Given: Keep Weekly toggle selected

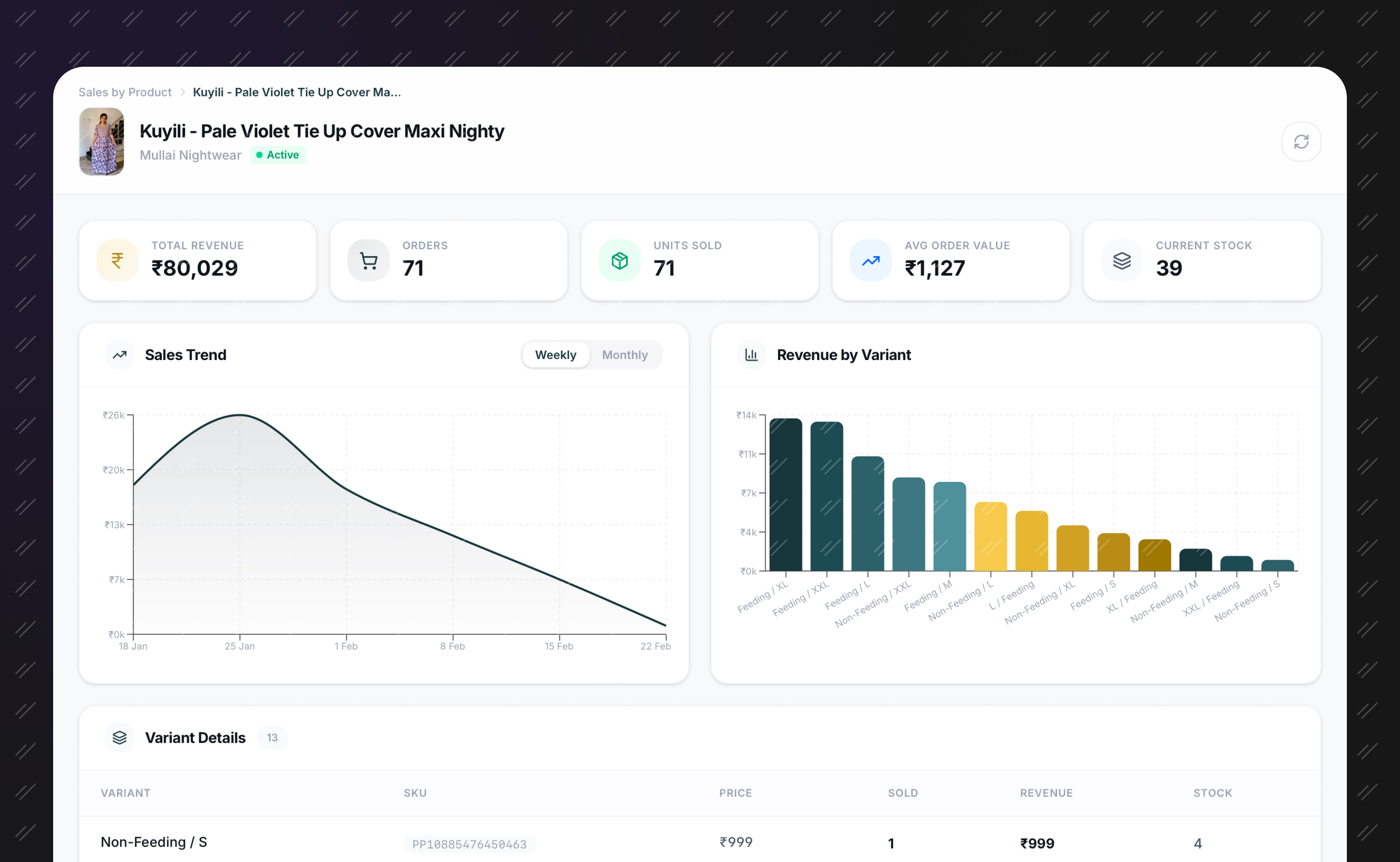Looking at the screenshot, I should (556, 355).
